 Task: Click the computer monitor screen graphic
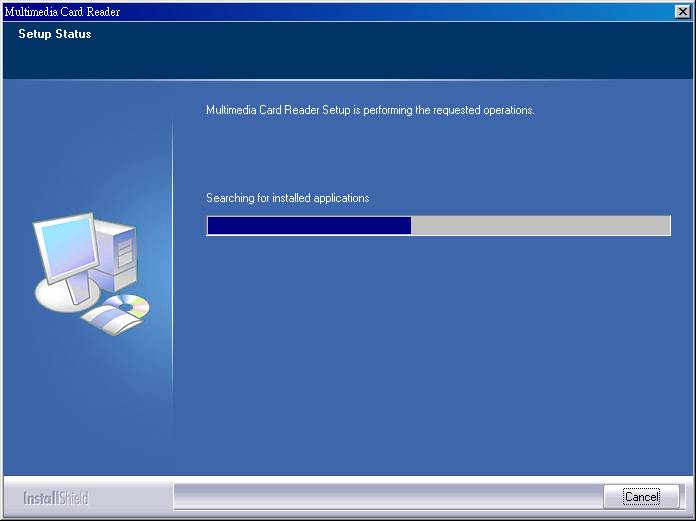65,248
